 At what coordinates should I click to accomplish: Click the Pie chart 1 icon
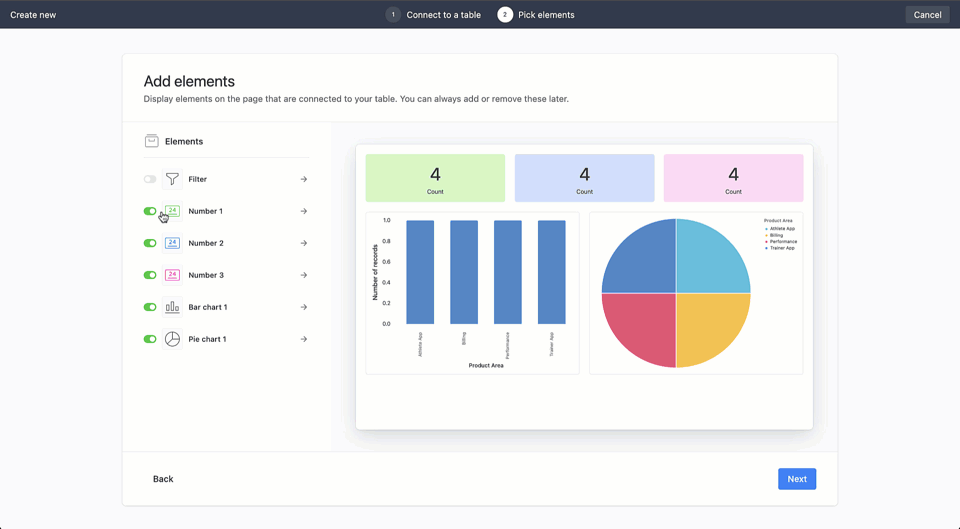pyautogui.click(x=172, y=339)
